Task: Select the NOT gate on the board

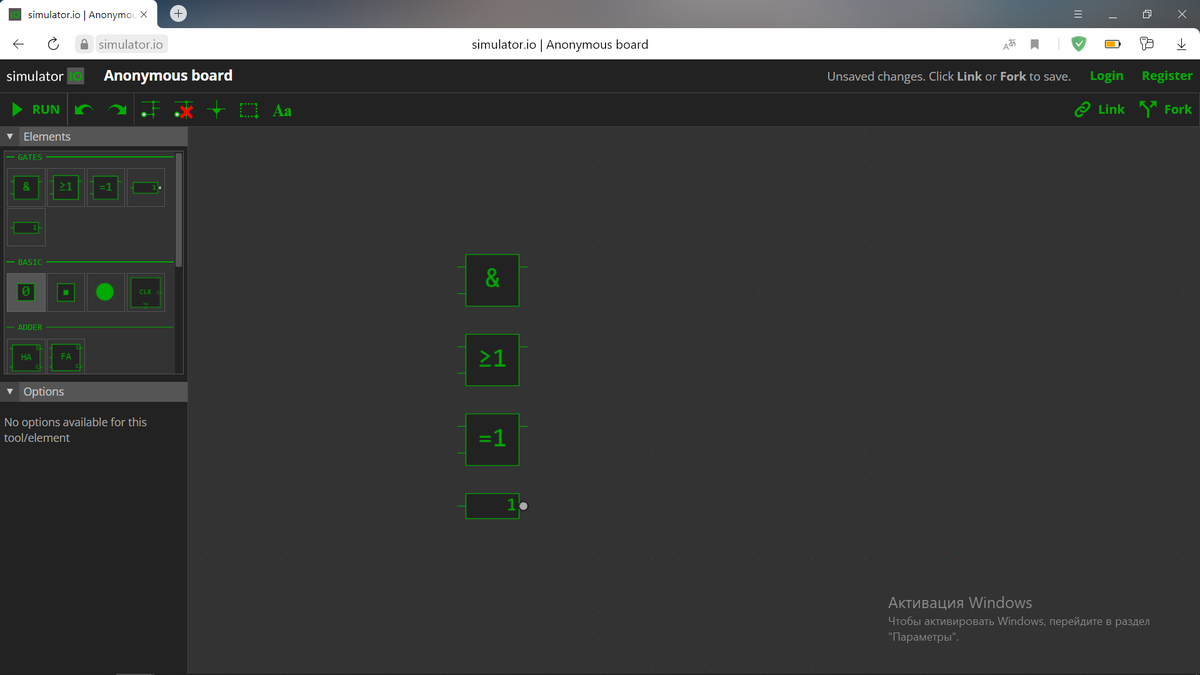Action: coord(492,506)
